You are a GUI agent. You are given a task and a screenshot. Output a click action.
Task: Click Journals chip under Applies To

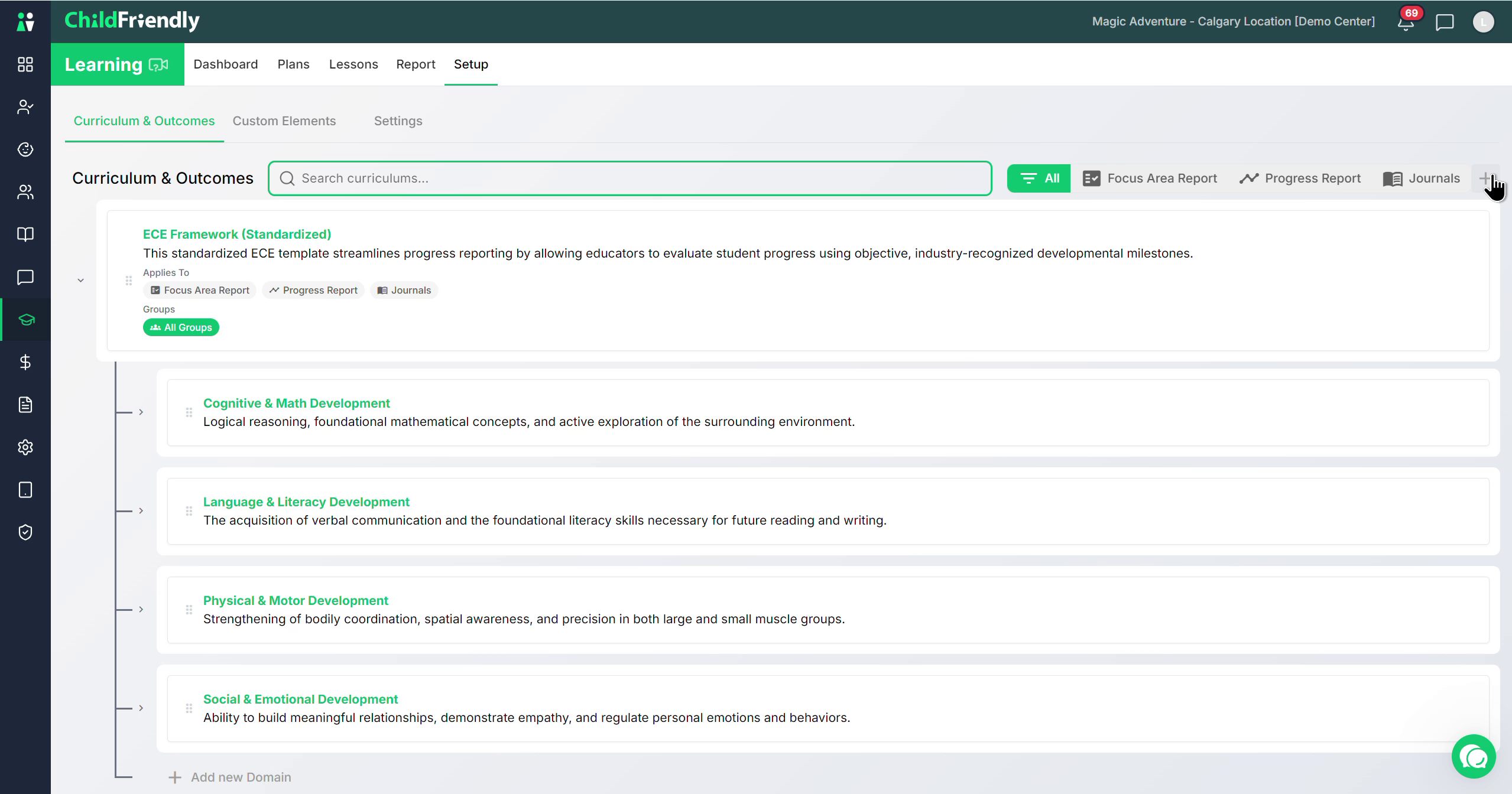point(404,290)
